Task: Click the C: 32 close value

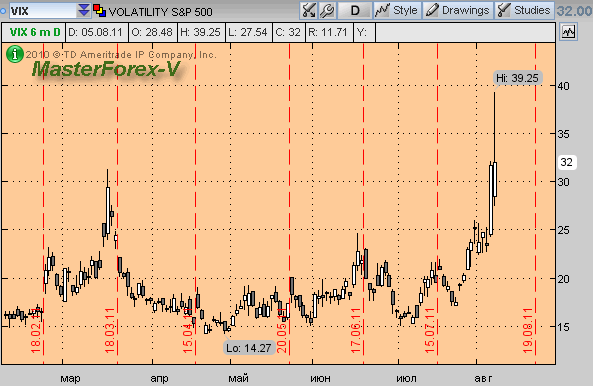Action: pos(289,33)
